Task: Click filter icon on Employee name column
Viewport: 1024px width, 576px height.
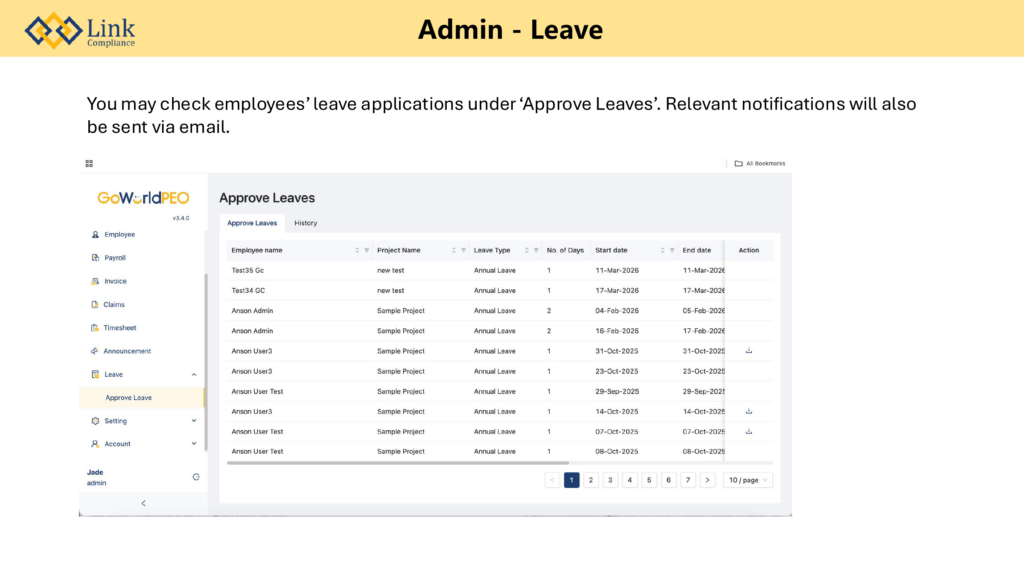Action: (x=367, y=250)
